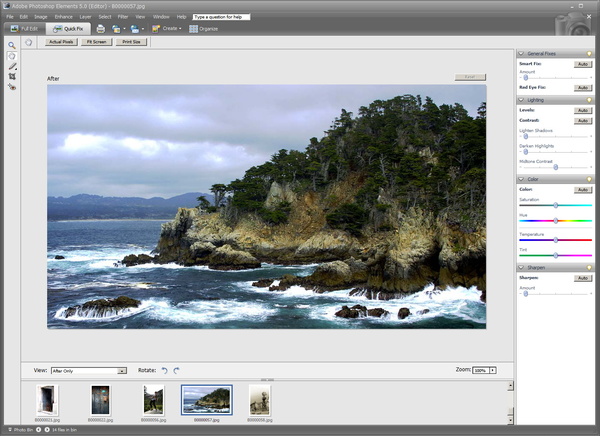The height and width of the screenshot is (436, 600).
Task: Click the Photo Browser globe icon
Action: click(x=116, y=29)
